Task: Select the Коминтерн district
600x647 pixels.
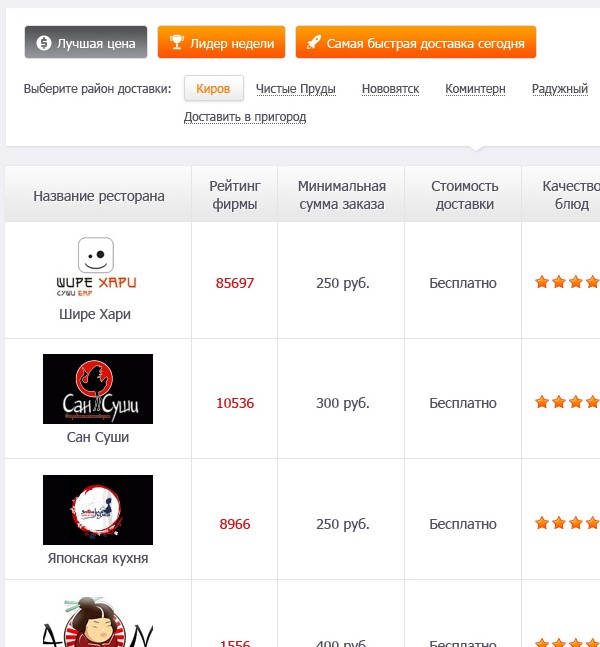Action: pyautogui.click(x=475, y=89)
